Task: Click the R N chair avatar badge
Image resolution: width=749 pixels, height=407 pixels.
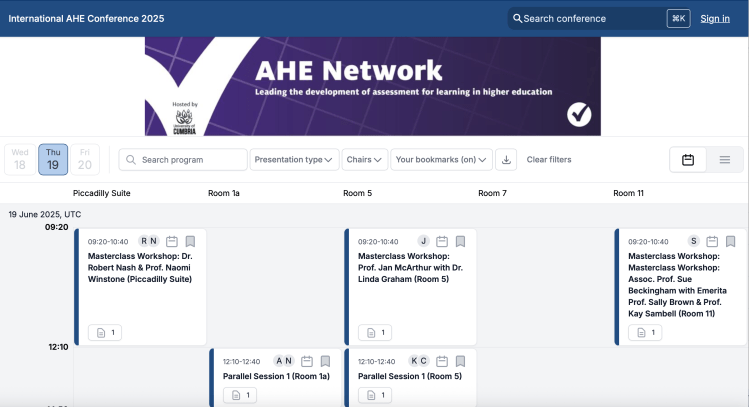Action: 149,241
